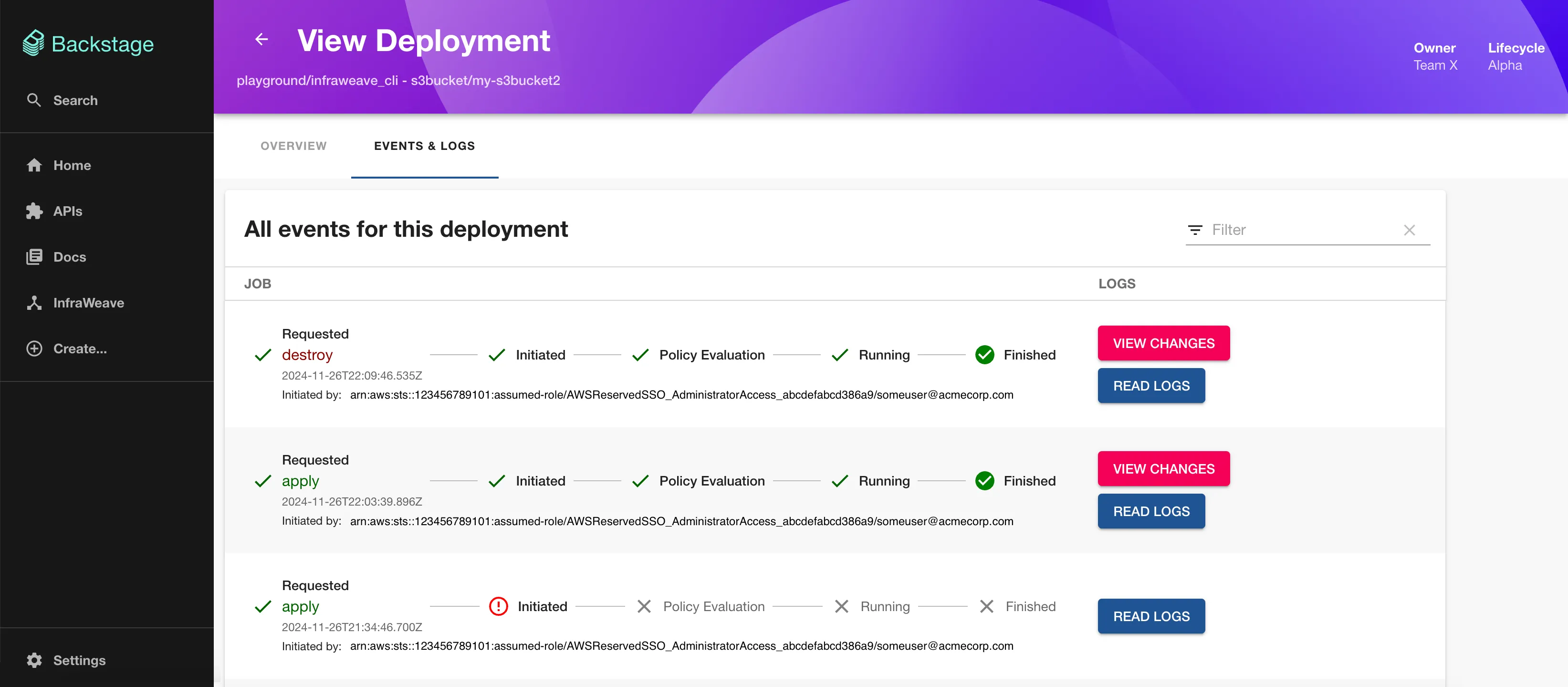Click Read Logs for failed apply job
Viewport: 1568px width, 687px height.
(x=1151, y=616)
